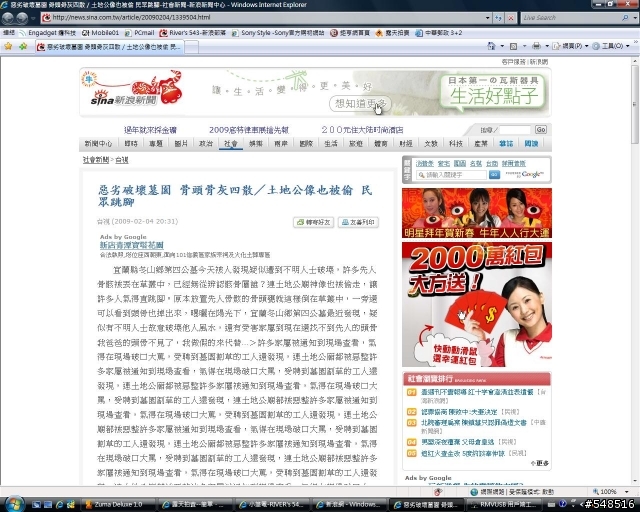
Task: Click the red Stop loading button
Action: 511,18
